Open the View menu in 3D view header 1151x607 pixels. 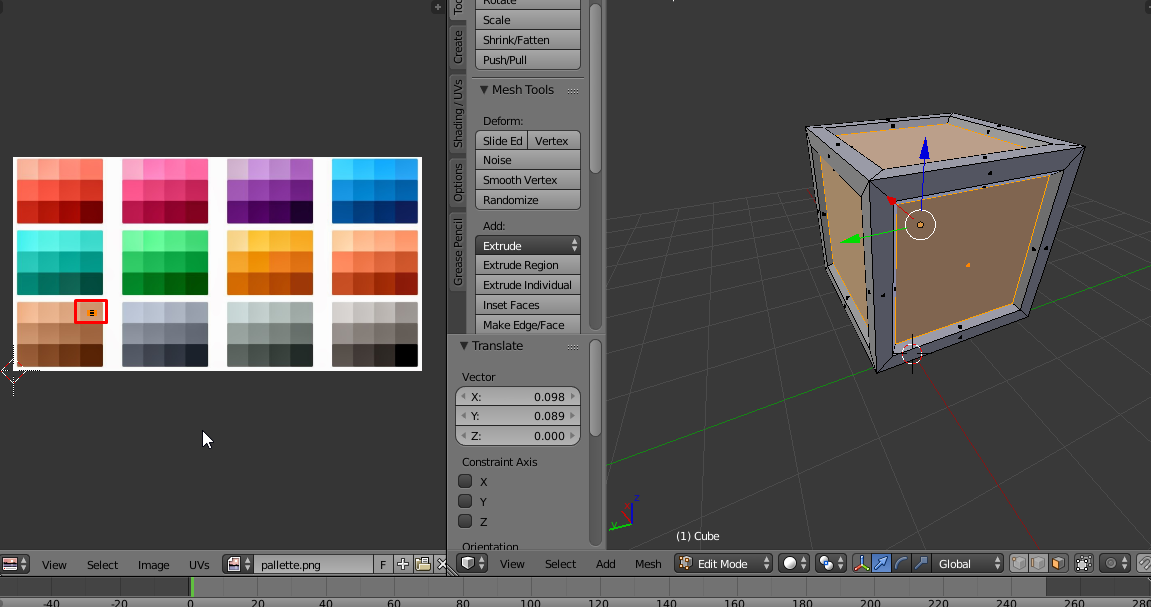512,564
